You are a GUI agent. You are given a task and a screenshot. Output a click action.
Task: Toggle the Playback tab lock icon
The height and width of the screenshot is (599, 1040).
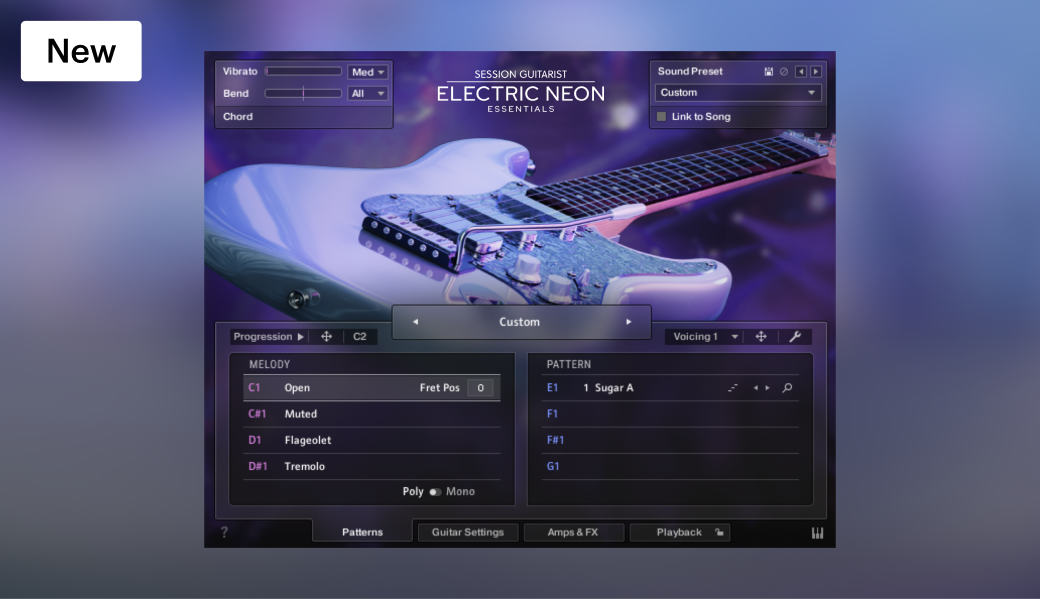click(719, 532)
